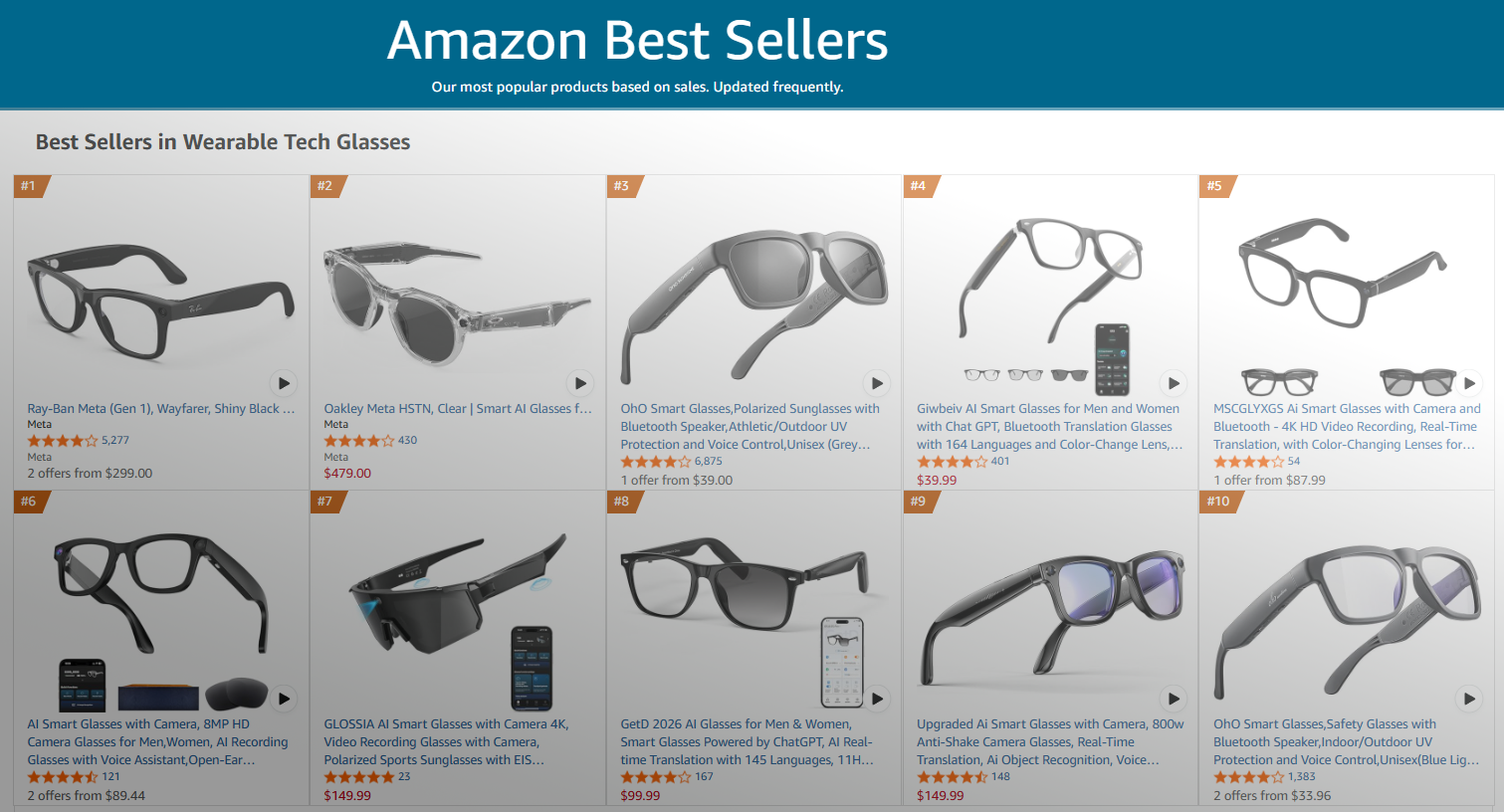The height and width of the screenshot is (812, 1504).
Task: Click the $479.00 price of Oakley Meta
Action: click(x=347, y=474)
